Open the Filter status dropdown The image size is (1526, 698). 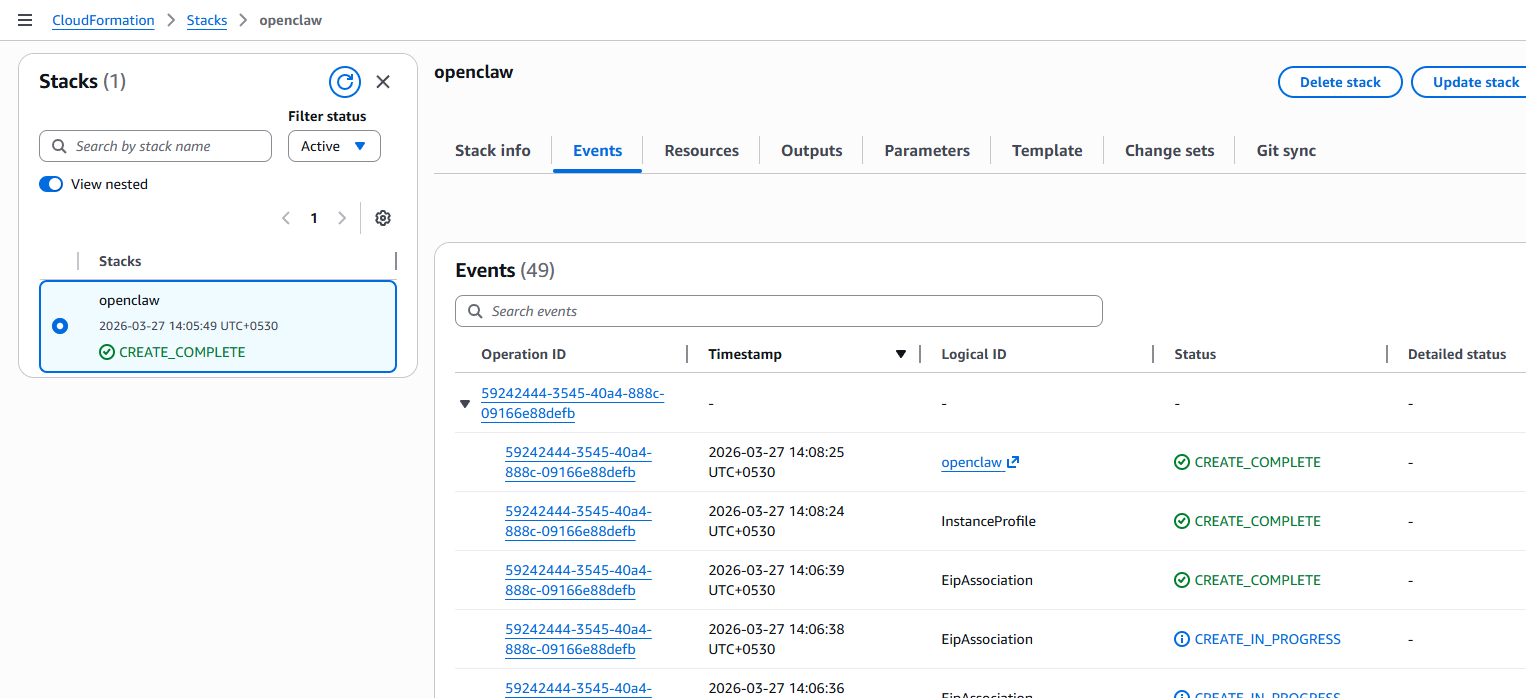pos(334,146)
